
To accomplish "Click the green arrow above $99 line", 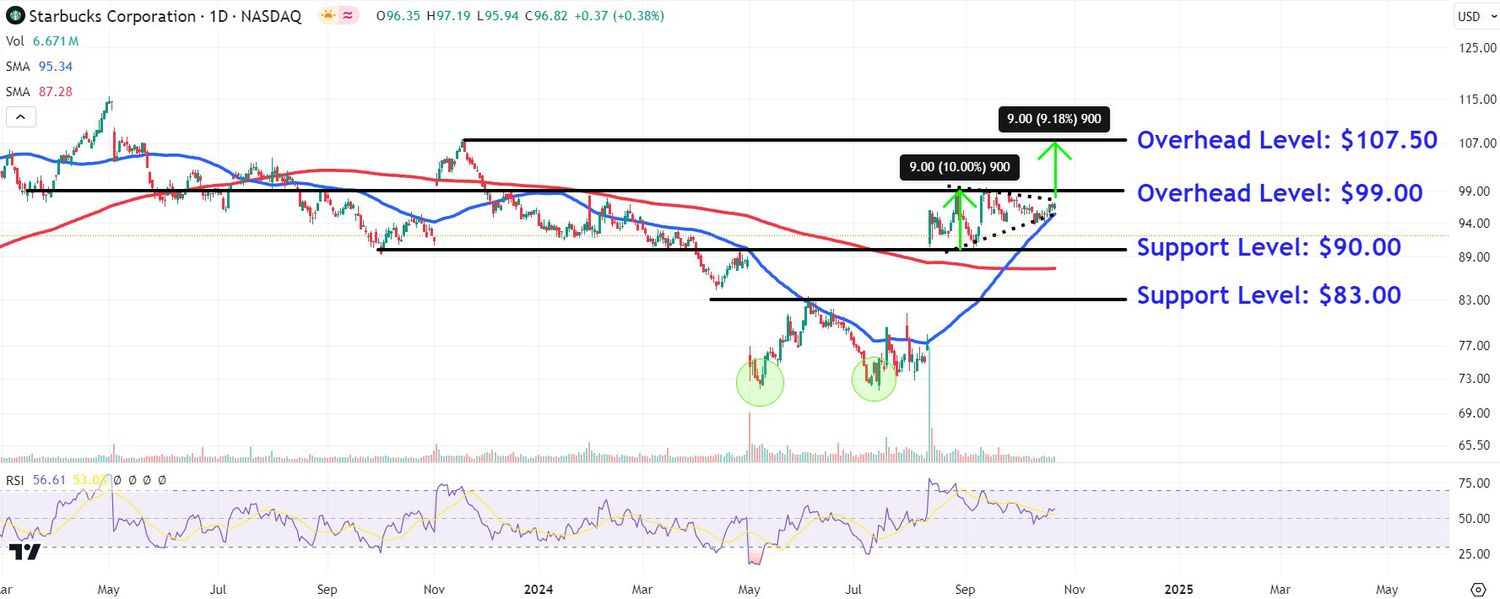I will tap(1057, 164).
